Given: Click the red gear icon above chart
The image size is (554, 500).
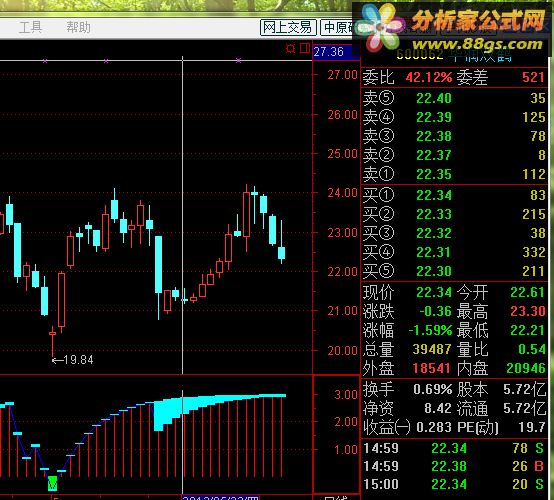Looking at the screenshot, I should [290, 48].
